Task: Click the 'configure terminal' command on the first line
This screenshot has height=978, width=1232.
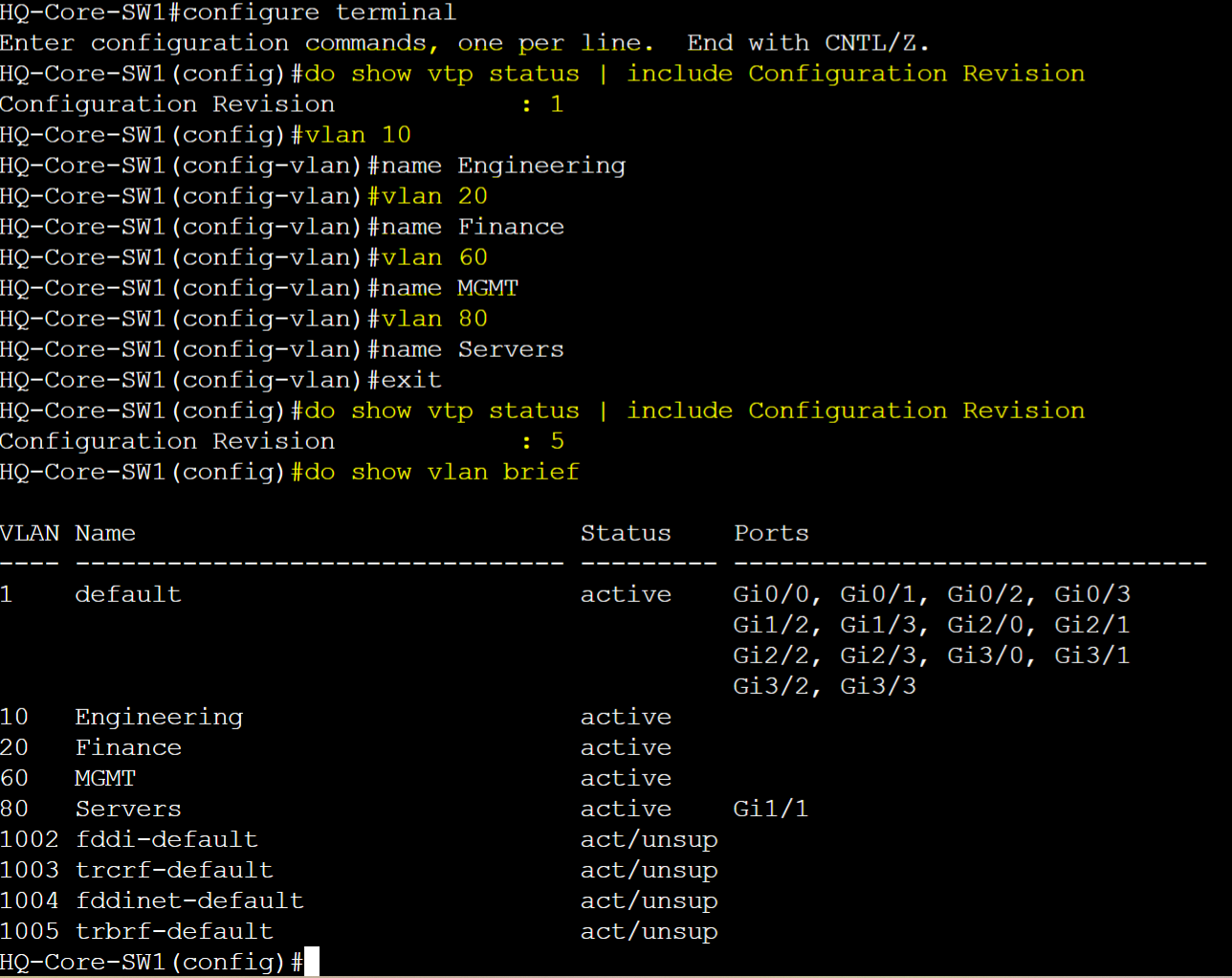Action: [319, 12]
